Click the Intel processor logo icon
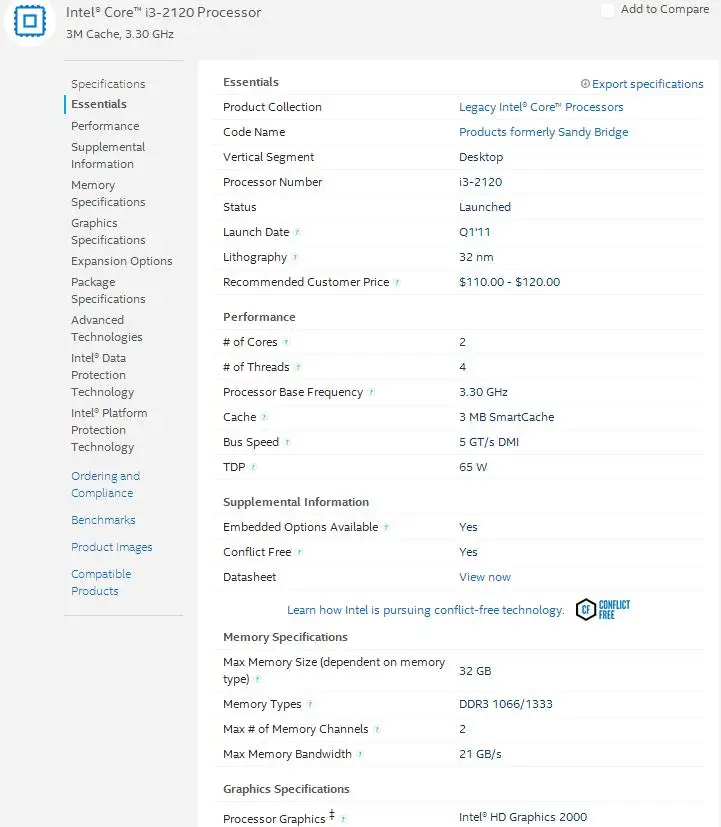 tap(29, 22)
